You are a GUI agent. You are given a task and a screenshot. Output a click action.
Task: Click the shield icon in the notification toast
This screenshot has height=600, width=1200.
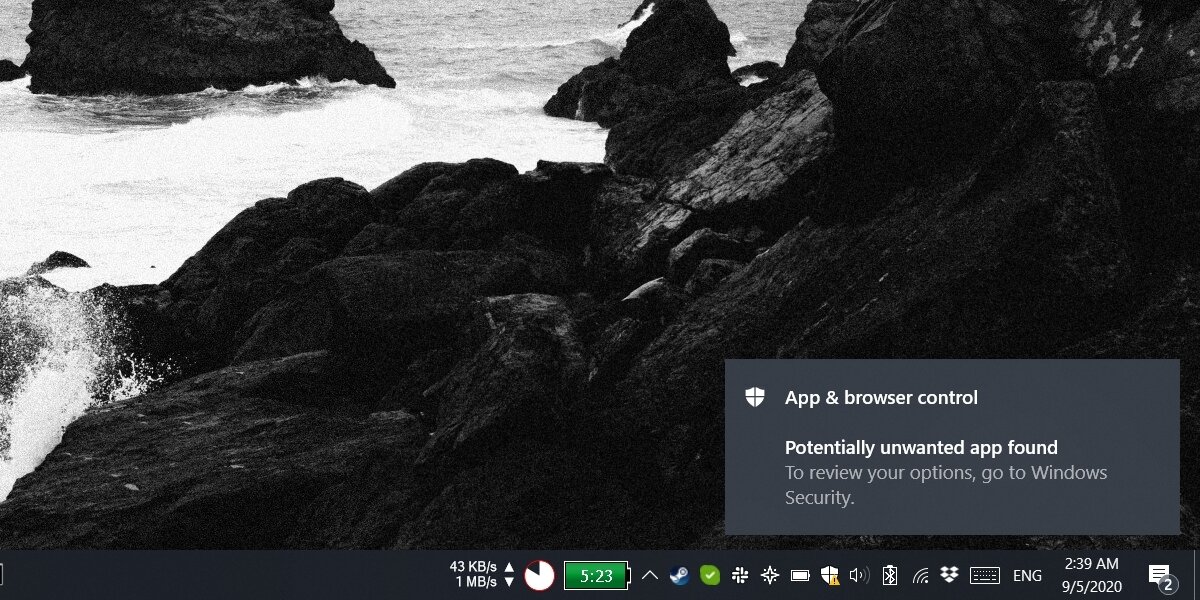755,397
